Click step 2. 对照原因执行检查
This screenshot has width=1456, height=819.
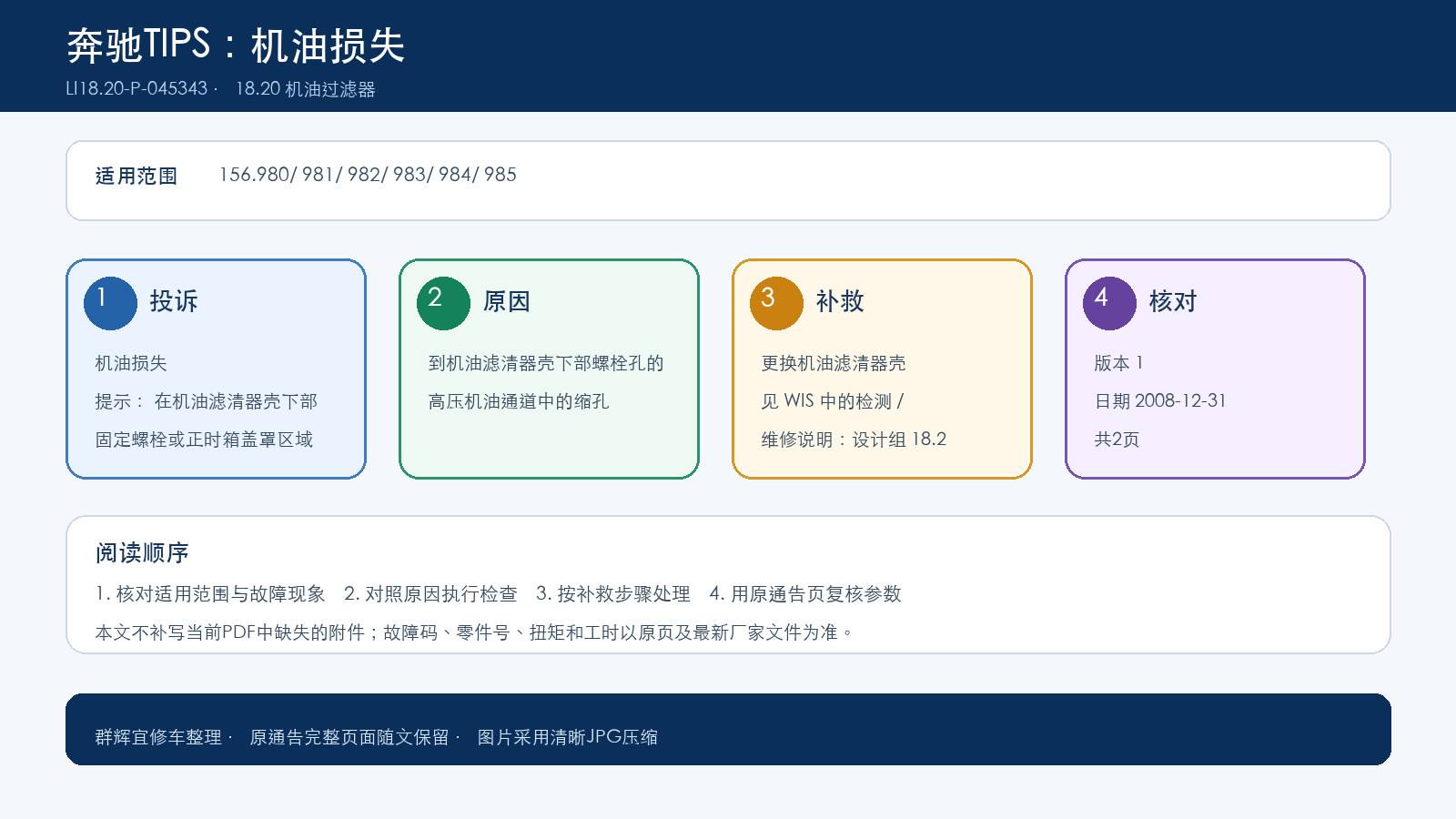pos(430,594)
